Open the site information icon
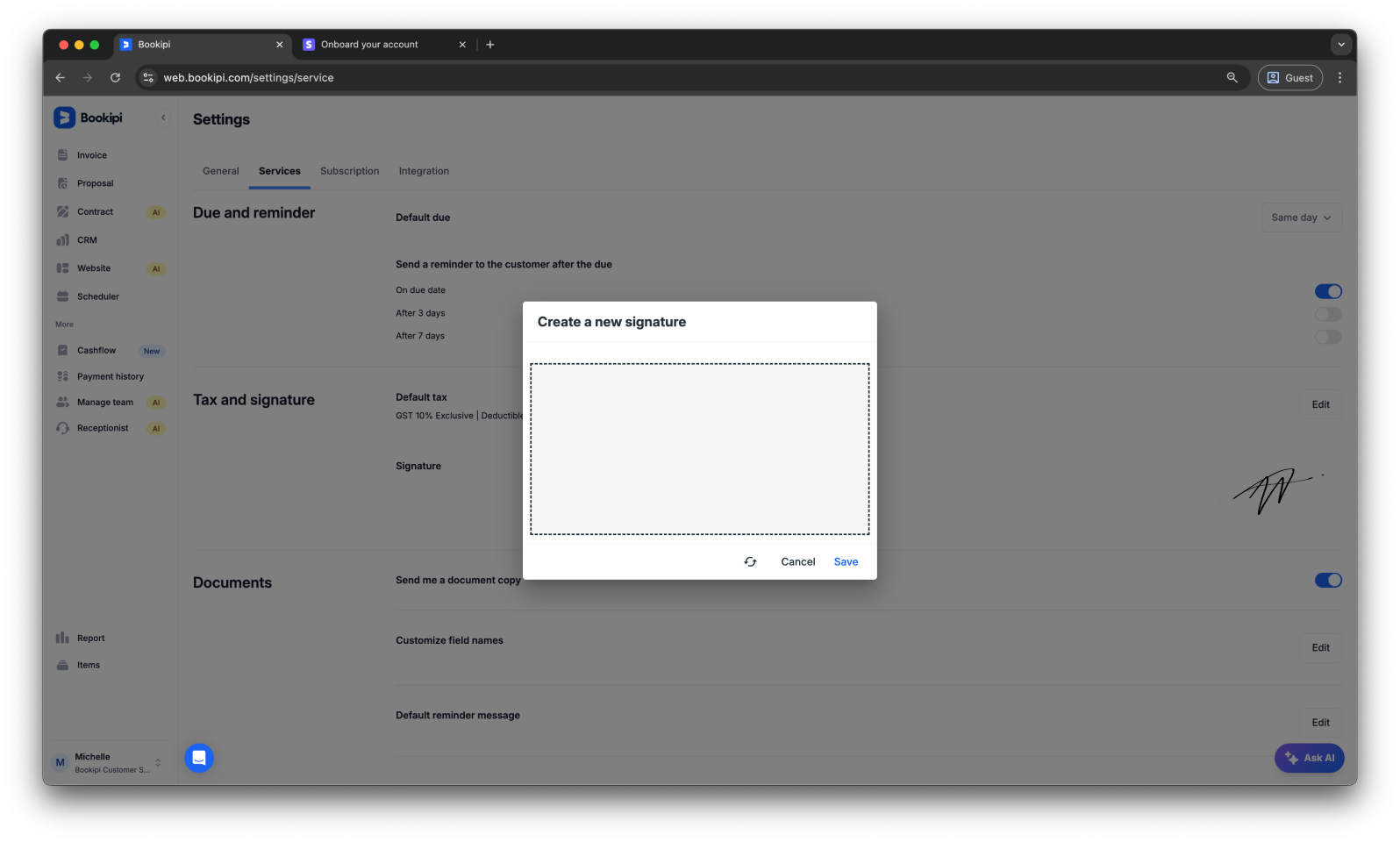The image size is (1400, 842). (x=148, y=77)
